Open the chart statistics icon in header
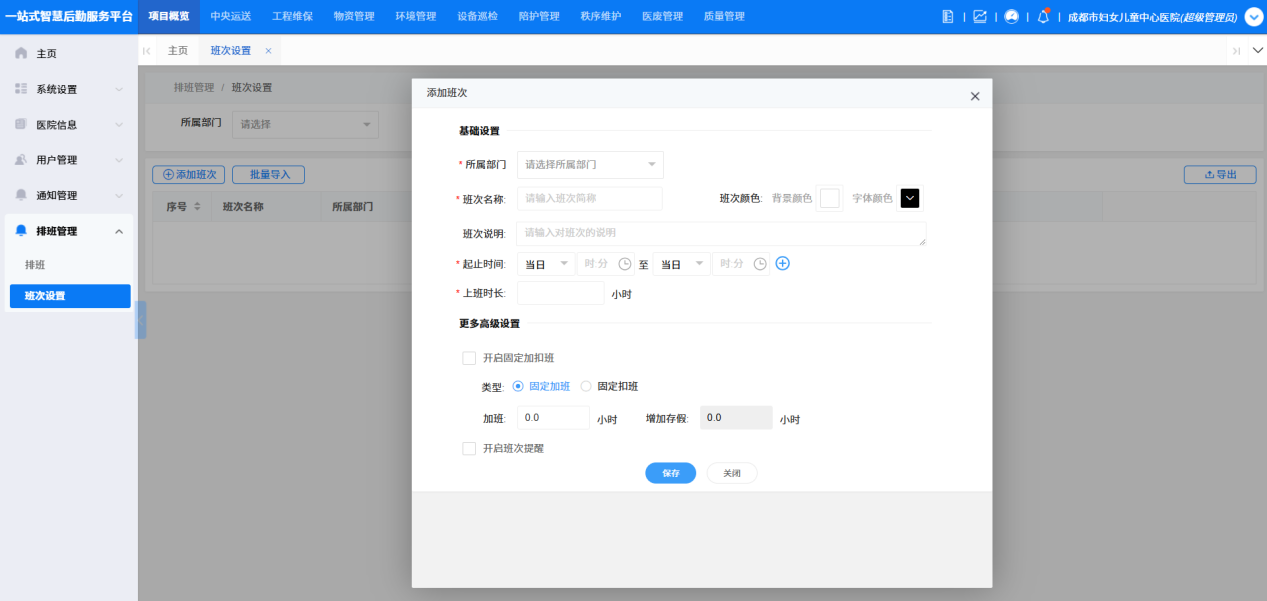Viewport: 1267px width, 601px height. pyautogui.click(x=980, y=16)
